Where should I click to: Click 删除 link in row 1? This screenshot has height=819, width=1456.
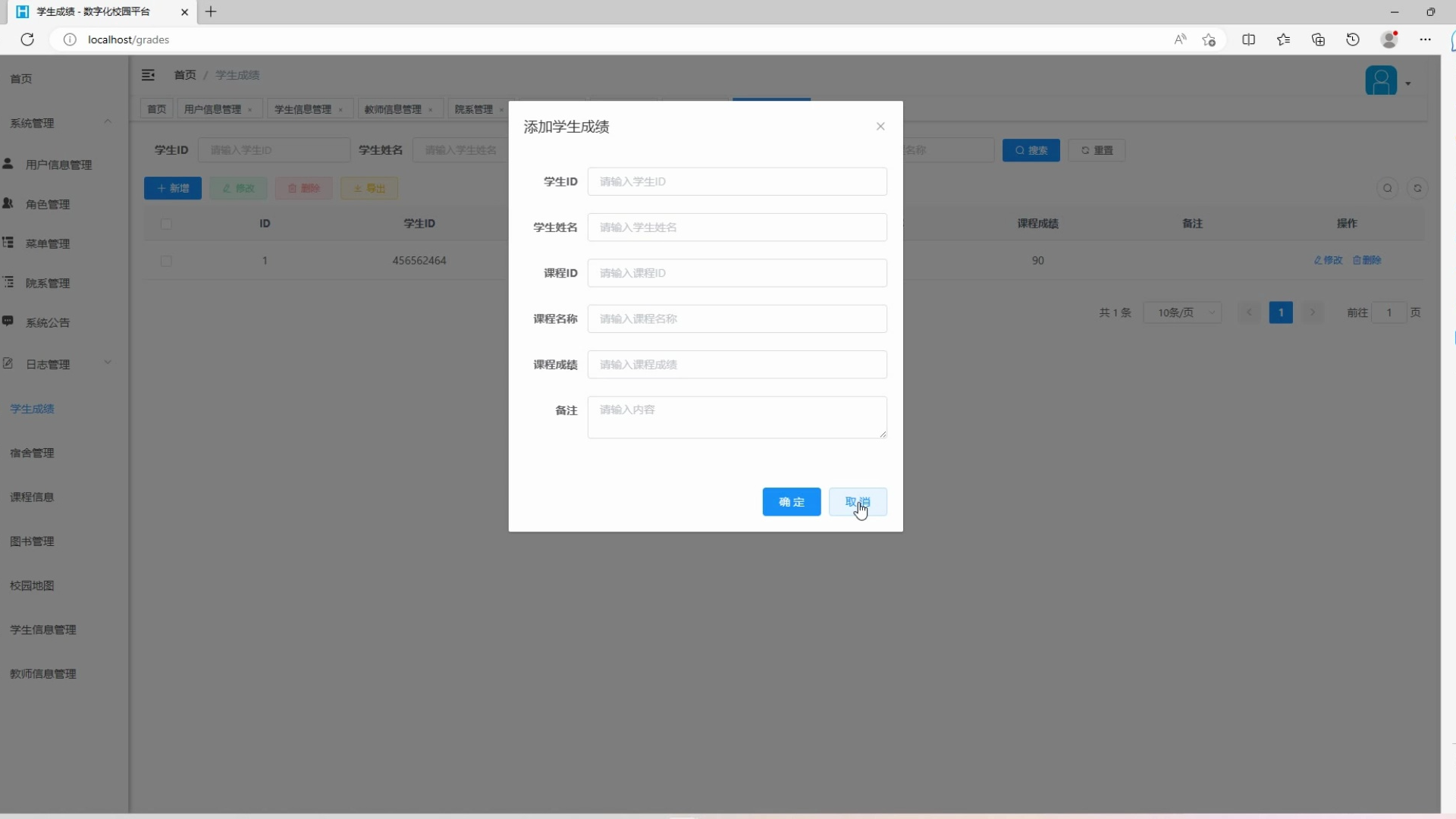[1367, 260]
